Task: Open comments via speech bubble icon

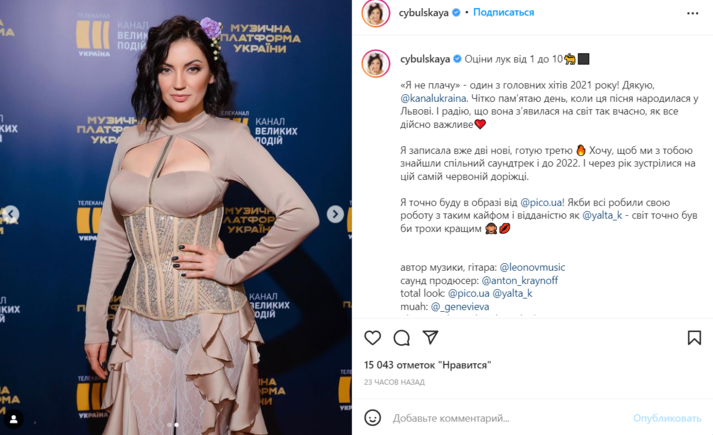Action: click(402, 338)
